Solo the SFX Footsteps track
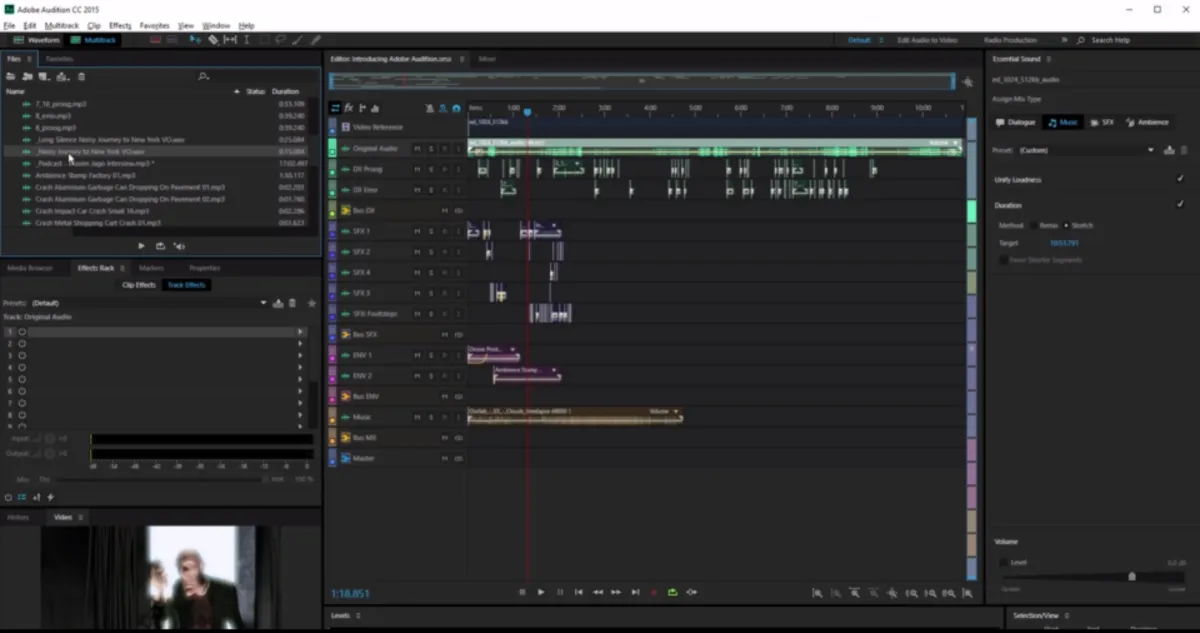The width and height of the screenshot is (1200, 633). point(431,313)
